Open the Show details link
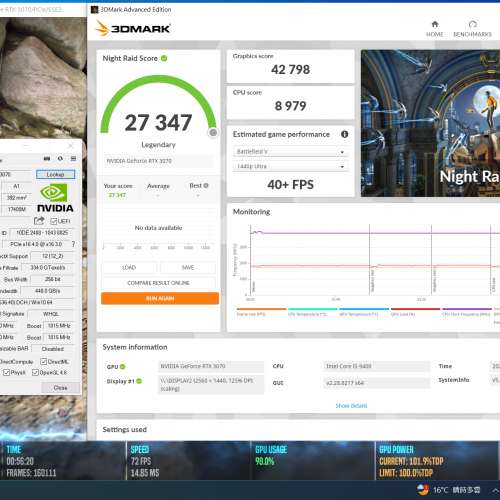Screen dimensions: 500x500 click(x=351, y=406)
